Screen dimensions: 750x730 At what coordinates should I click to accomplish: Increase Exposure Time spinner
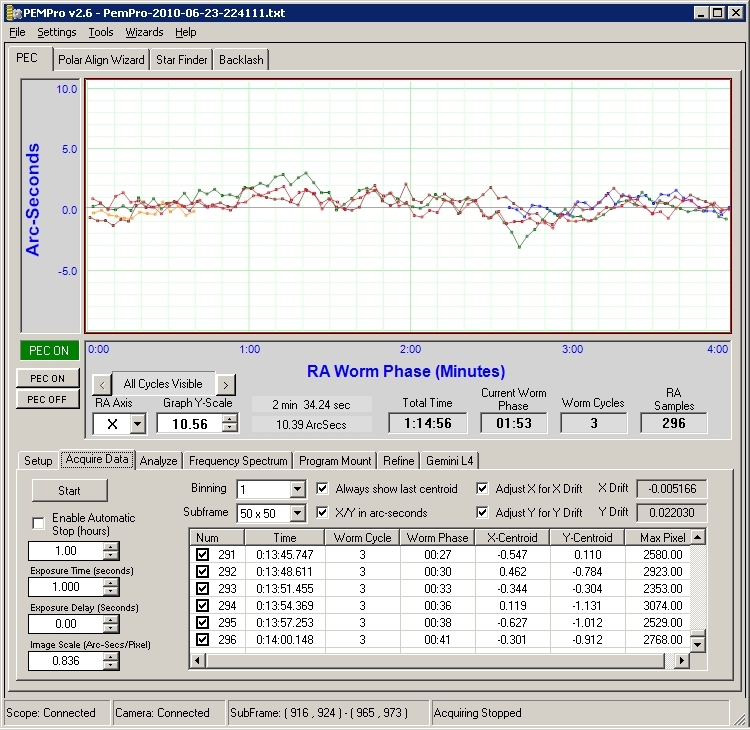pyautogui.click(x=110, y=583)
